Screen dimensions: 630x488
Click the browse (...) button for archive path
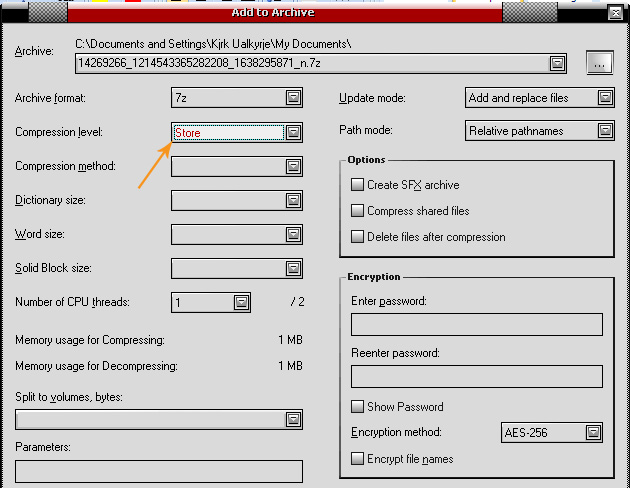click(x=598, y=63)
